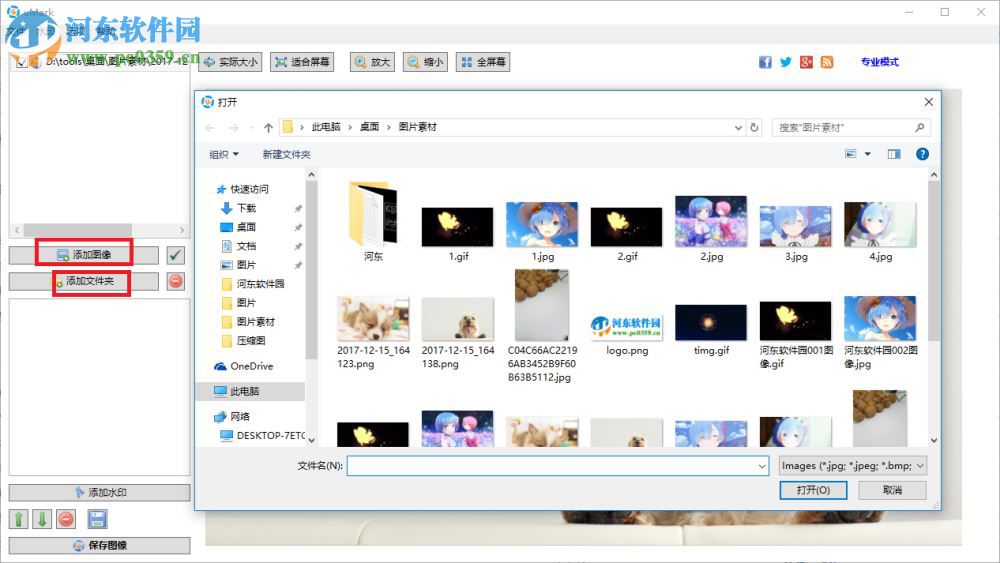
Task: Click the Facebook share icon
Action: pyautogui.click(x=765, y=62)
